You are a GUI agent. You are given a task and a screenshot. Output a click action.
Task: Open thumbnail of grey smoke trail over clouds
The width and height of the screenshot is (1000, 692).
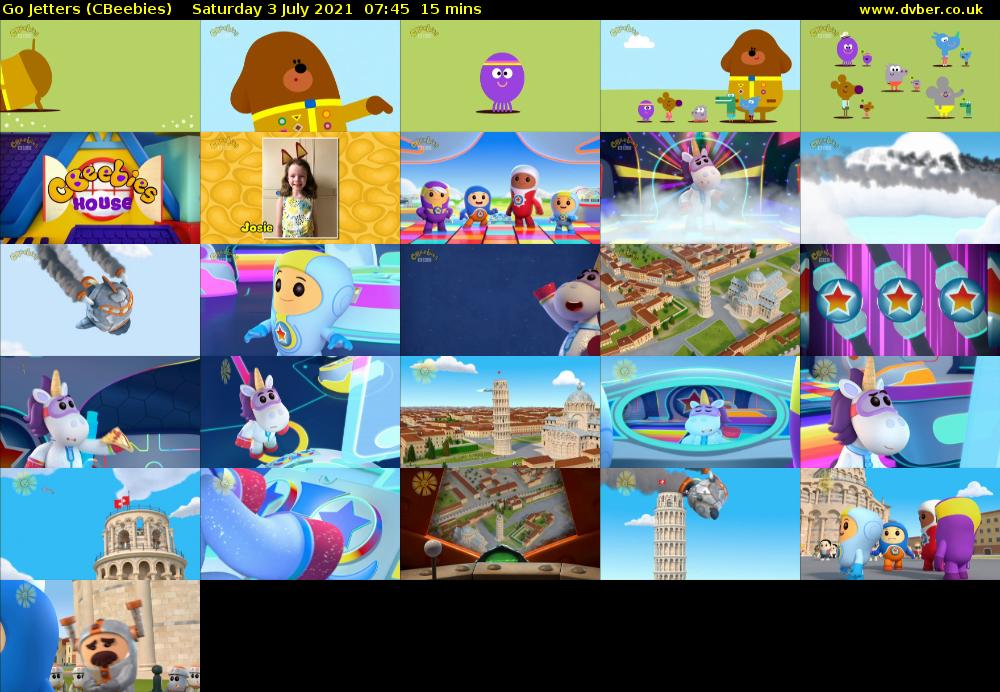click(900, 188)
